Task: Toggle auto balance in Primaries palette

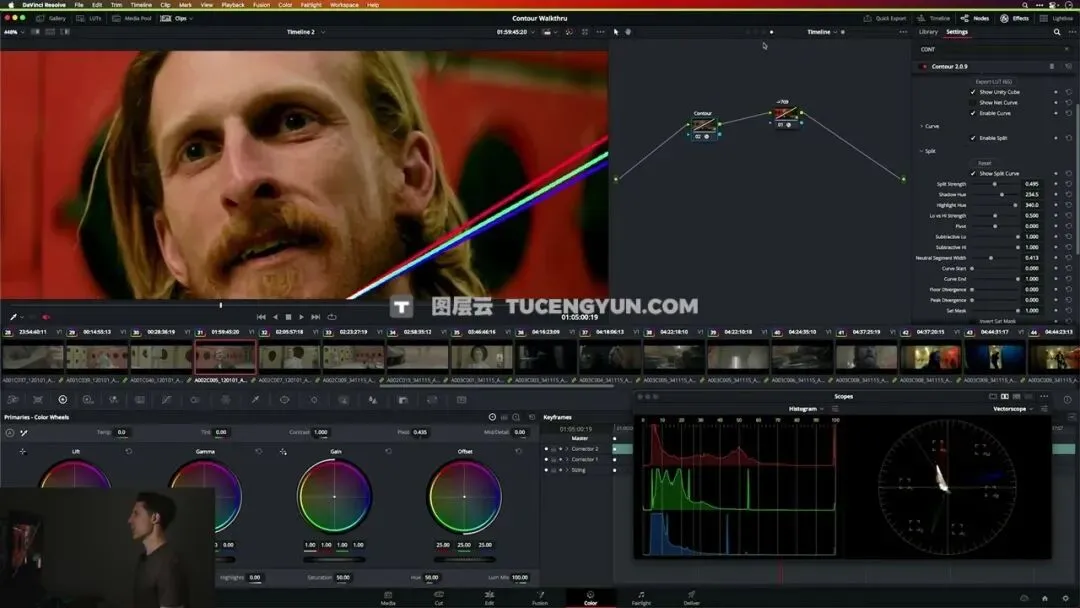Action: (10, 432)
